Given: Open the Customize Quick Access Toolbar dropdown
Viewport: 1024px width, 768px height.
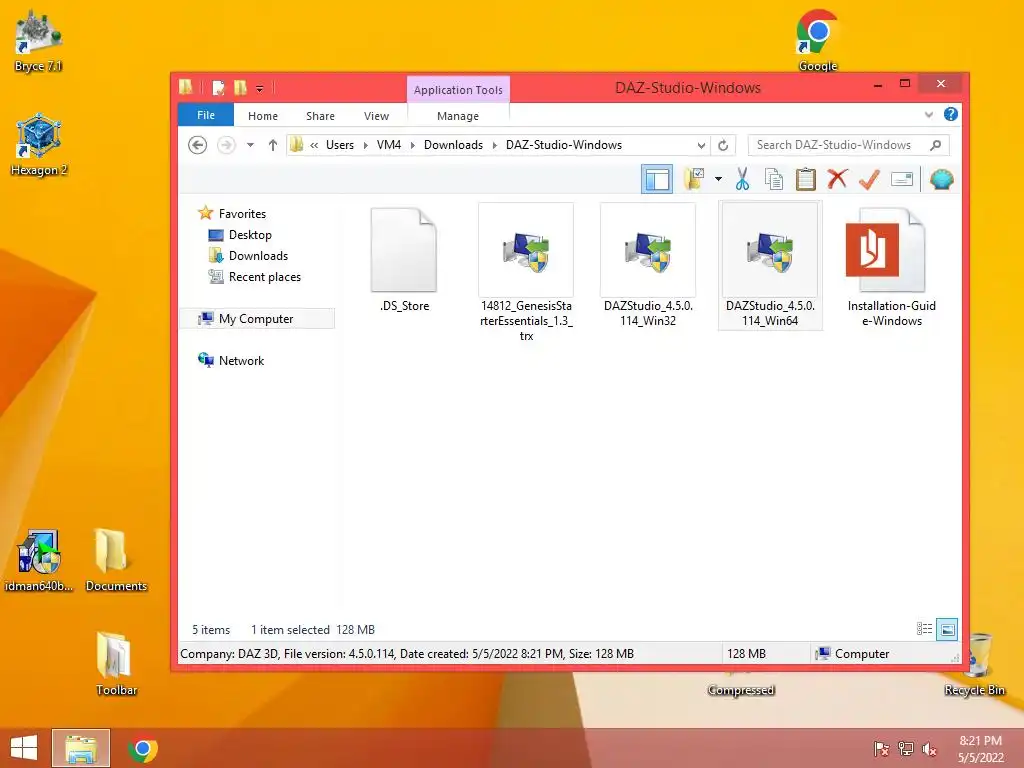Looking at the screenshot, I should [259, 88].
